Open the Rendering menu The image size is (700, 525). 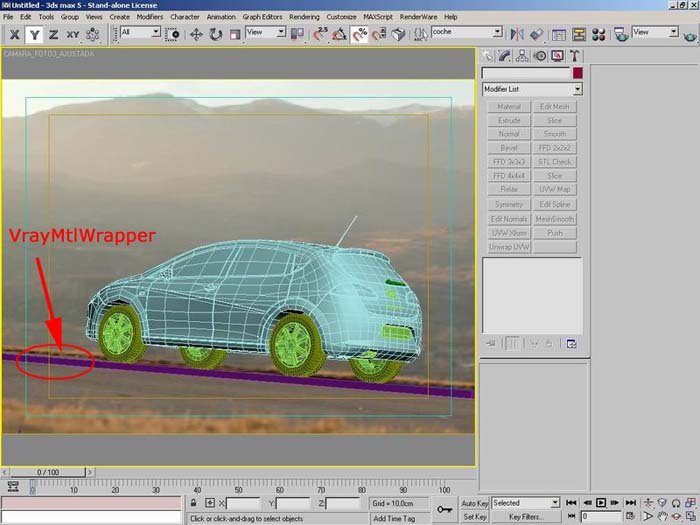click(x=304, y=17)
